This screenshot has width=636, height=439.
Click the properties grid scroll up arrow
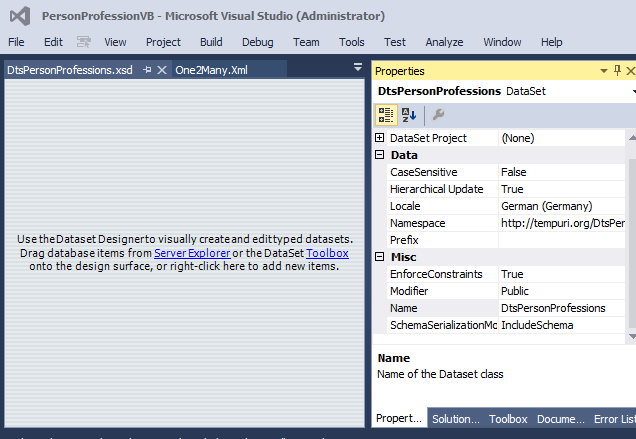coord(632,138)
